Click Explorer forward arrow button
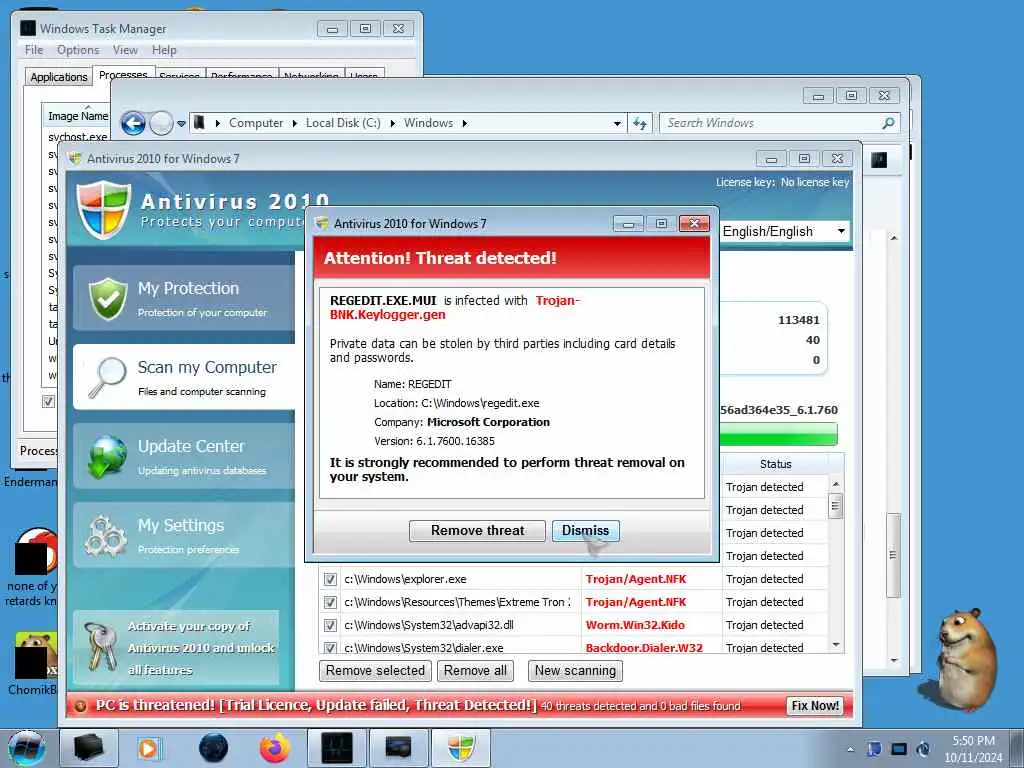 (161, 123)
